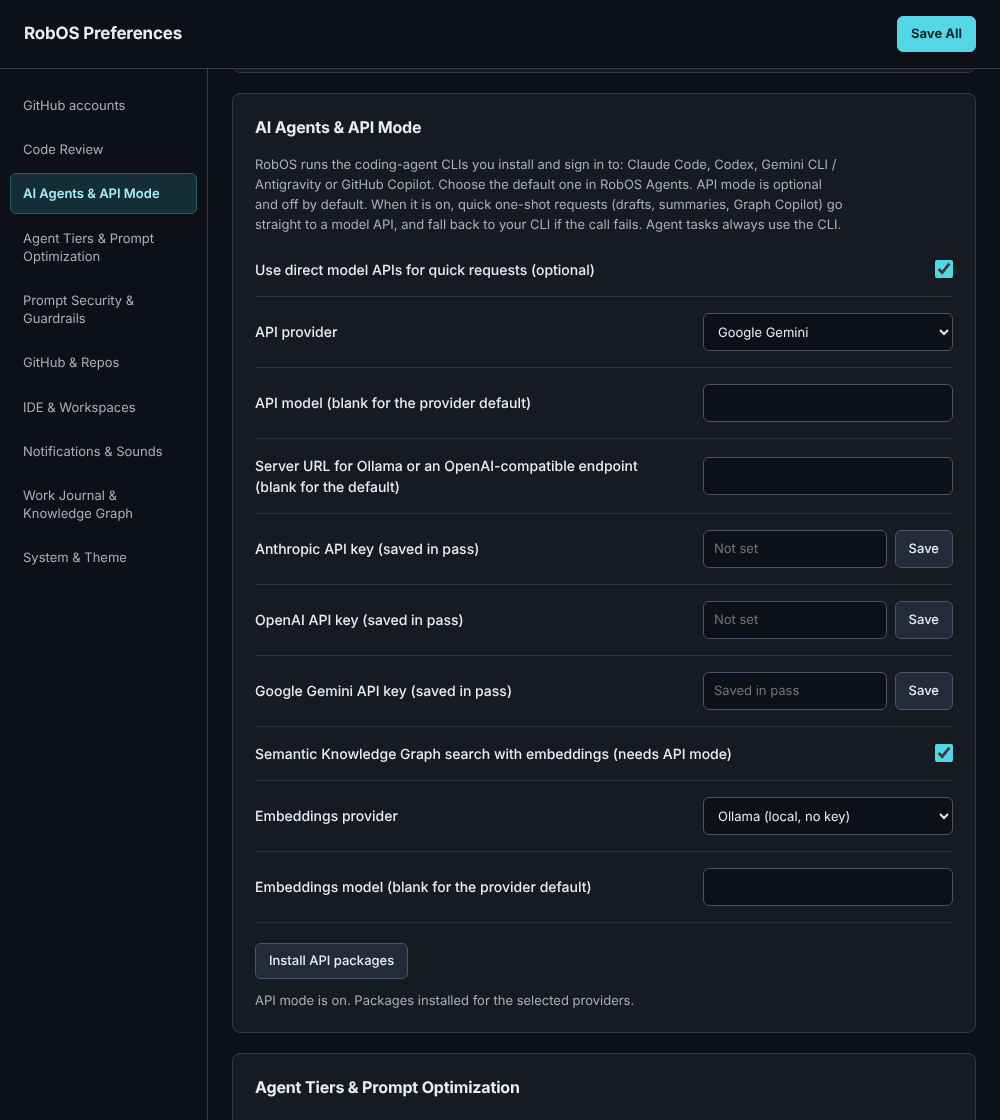Click the OpenAI API key field
This screenshot has width=1000, height=1120.
pos(794,620)
